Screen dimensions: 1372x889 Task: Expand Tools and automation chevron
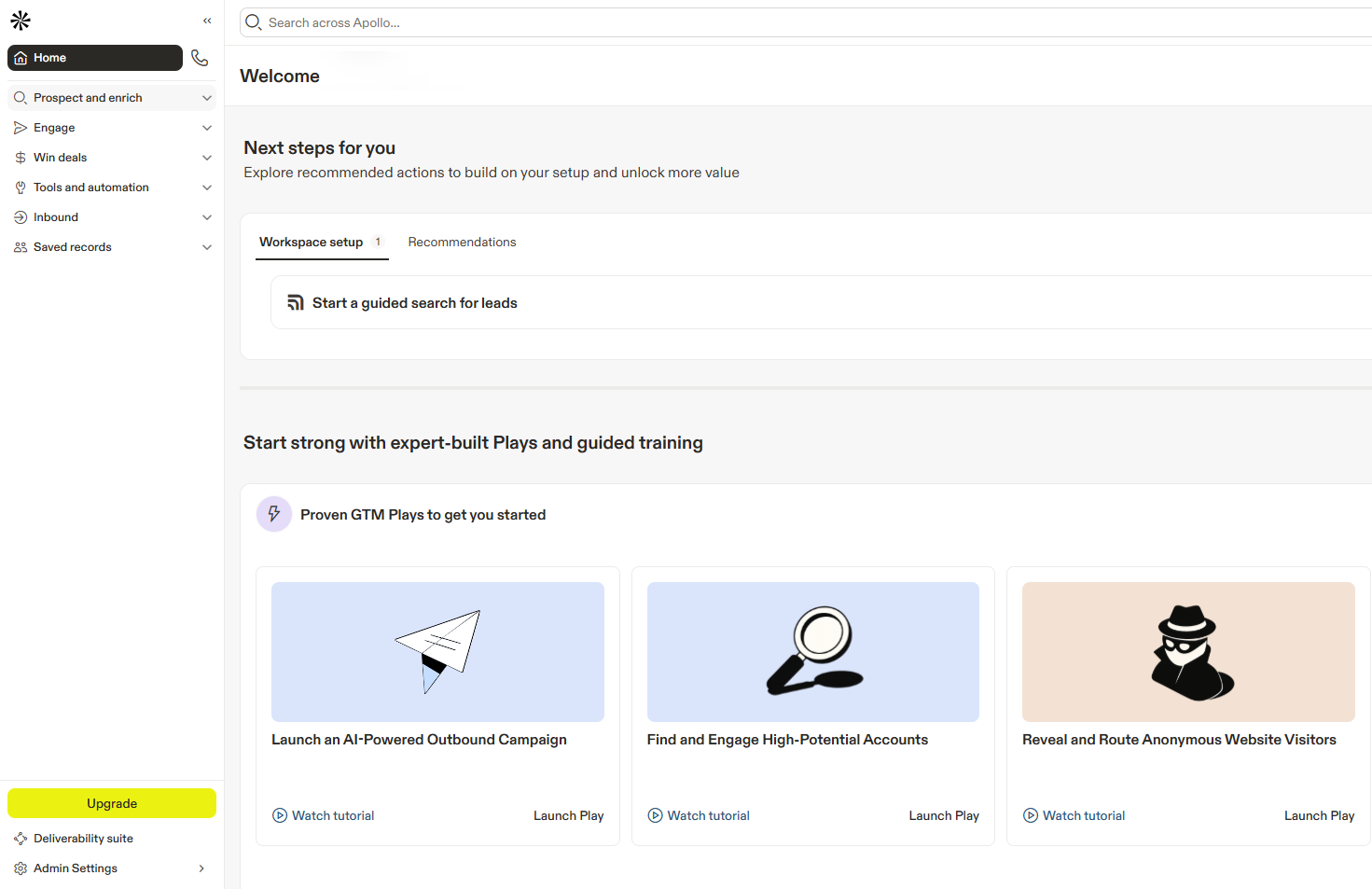[x=207, y=188]
